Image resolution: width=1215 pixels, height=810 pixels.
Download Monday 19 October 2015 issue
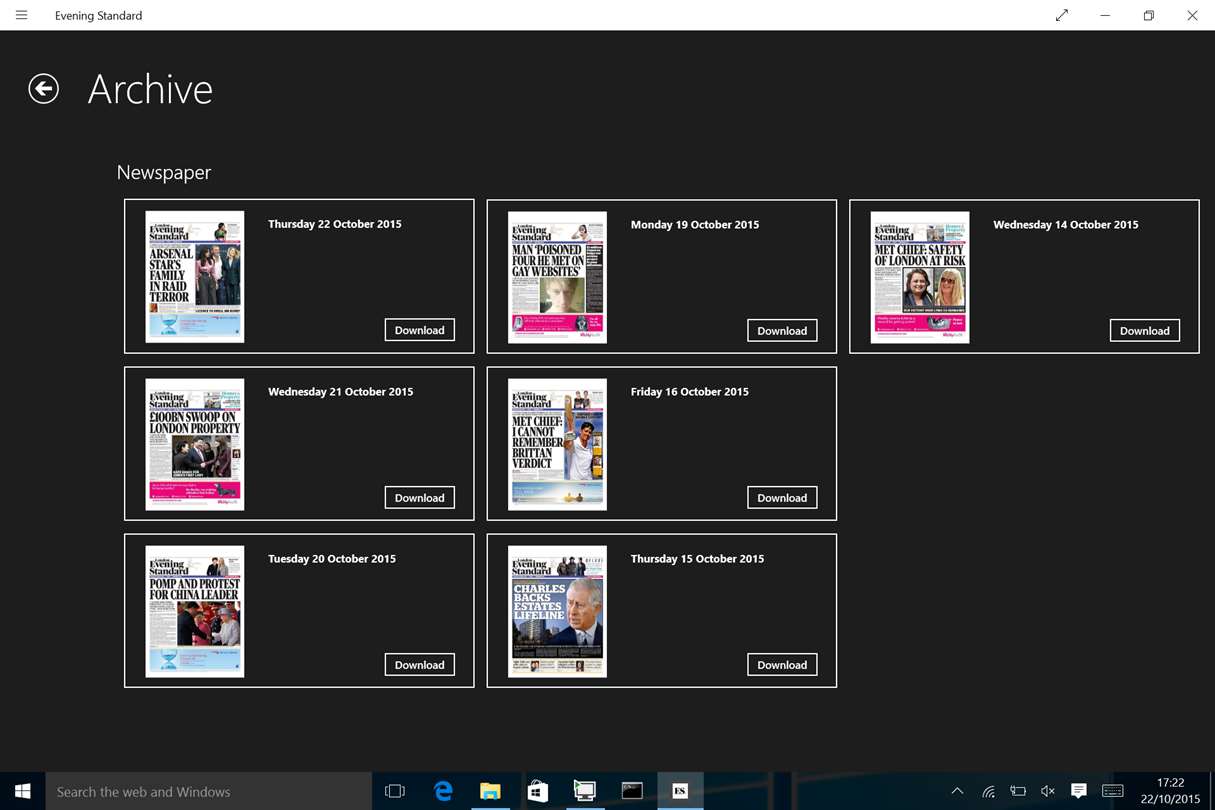pyautogui.click(x=782, y=330)
